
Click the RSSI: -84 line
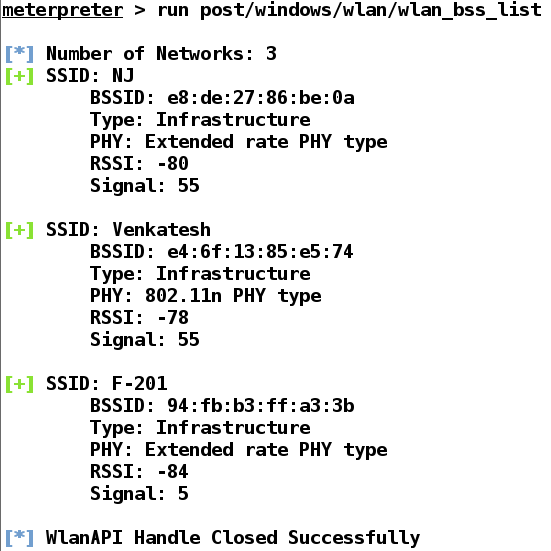click(x=139, y=472)
